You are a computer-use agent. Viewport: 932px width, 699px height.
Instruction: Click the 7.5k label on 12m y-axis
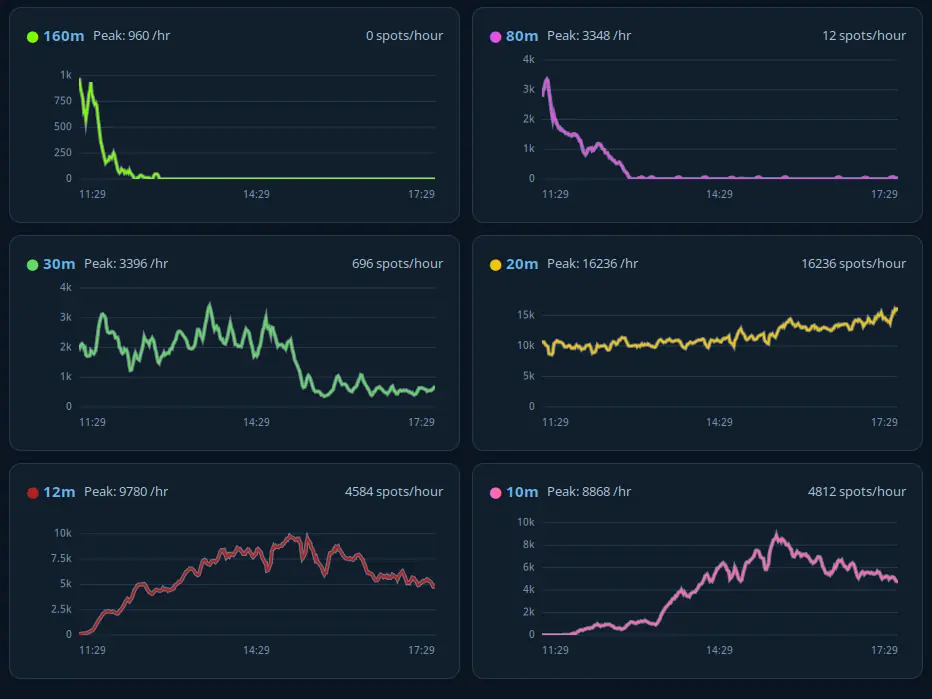[x=61, y=558]
